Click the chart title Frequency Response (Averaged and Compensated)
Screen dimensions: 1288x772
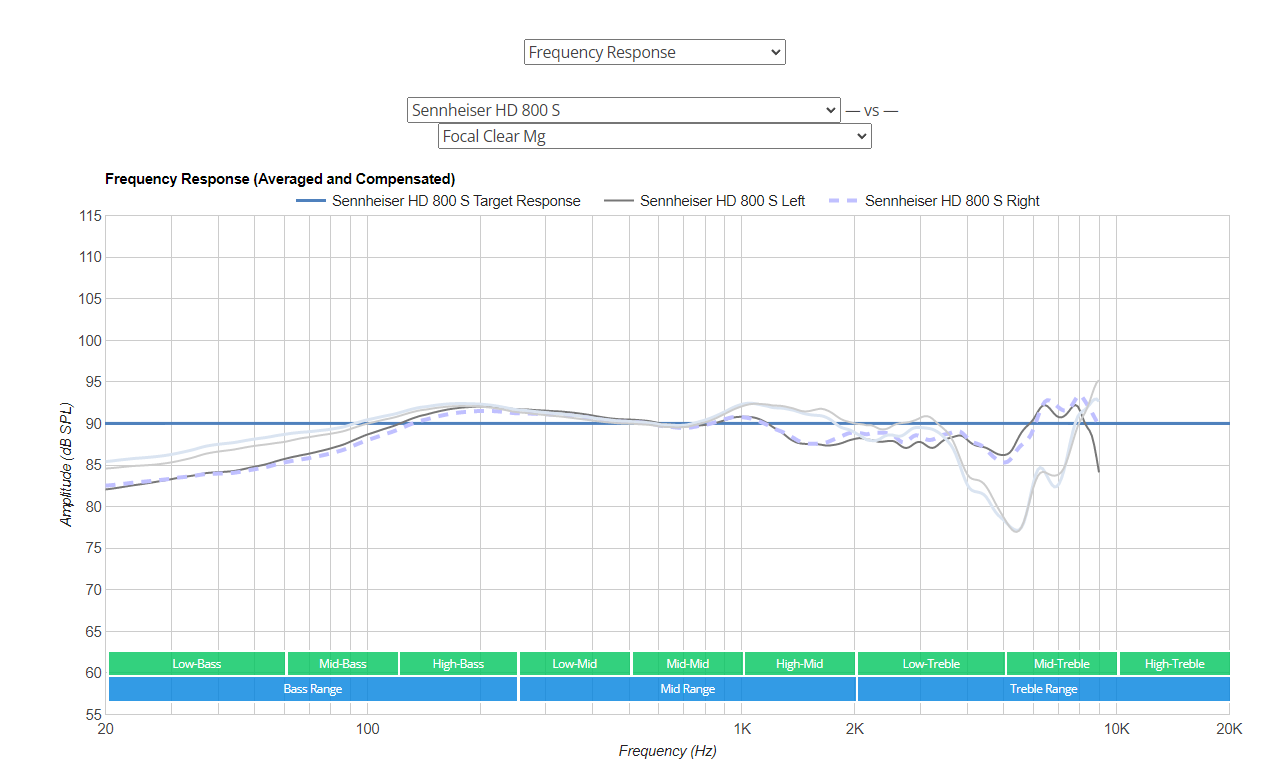tap(280, 179)
